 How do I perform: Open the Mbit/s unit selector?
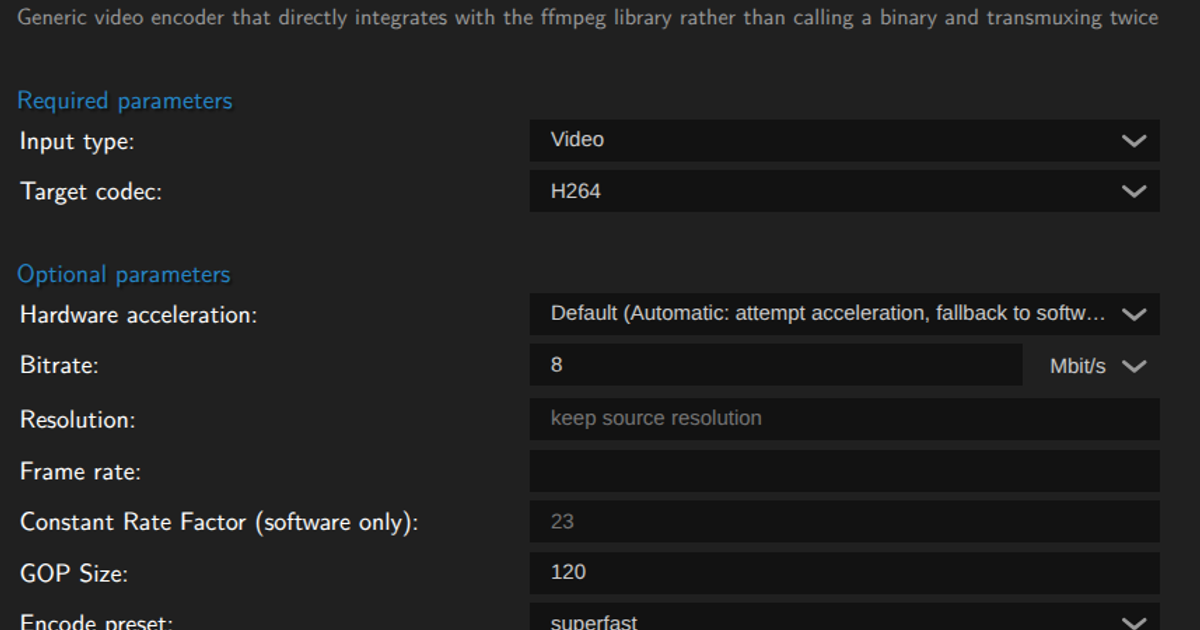(1093, 365)
